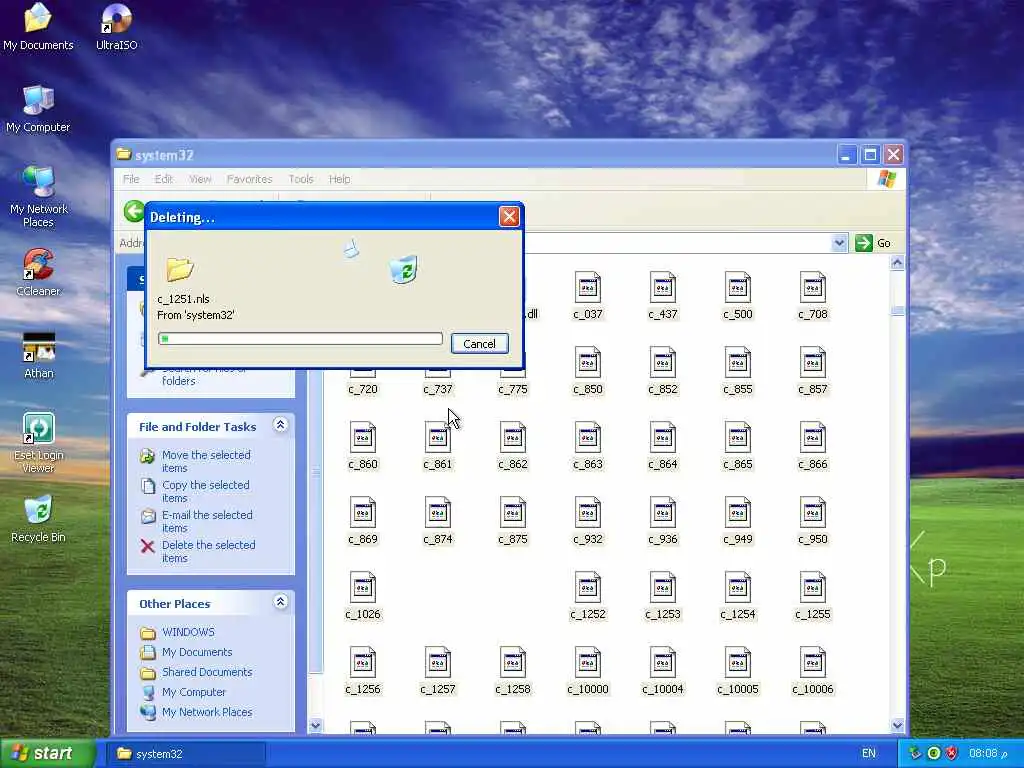1024x768 pixels.
Task: Click the deletion progress bar
Action: tap(300, 338)
